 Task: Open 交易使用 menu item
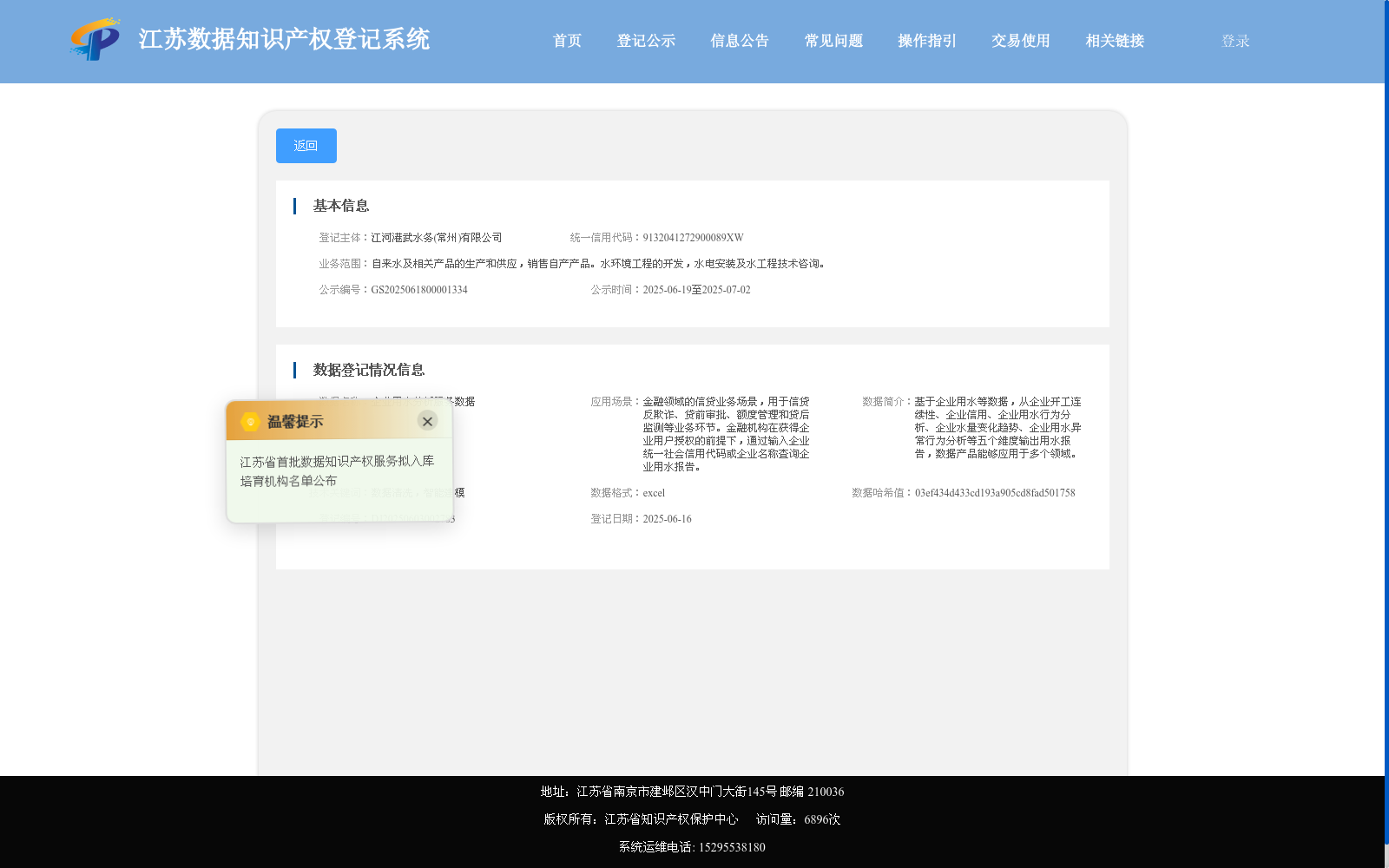(x=1021, y=41)
